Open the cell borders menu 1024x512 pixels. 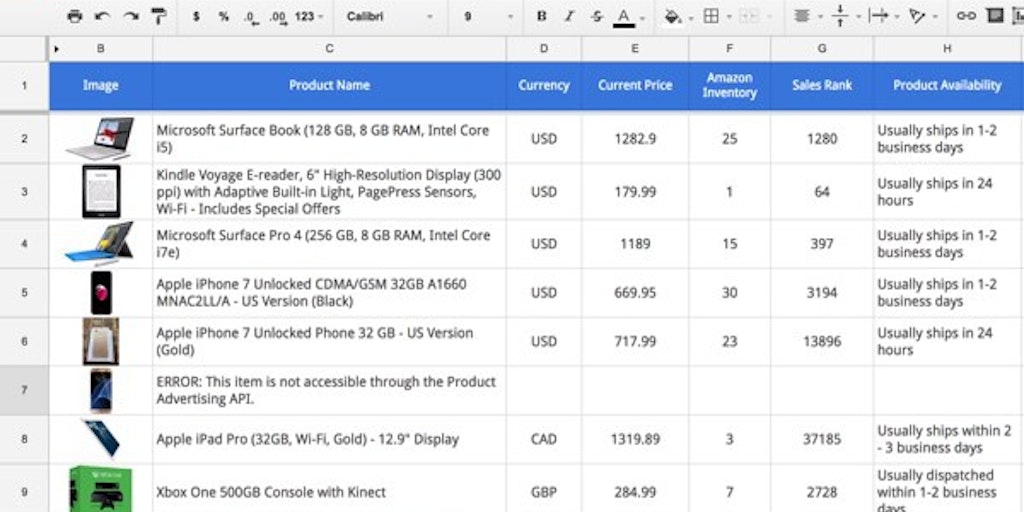pos(711,16)
